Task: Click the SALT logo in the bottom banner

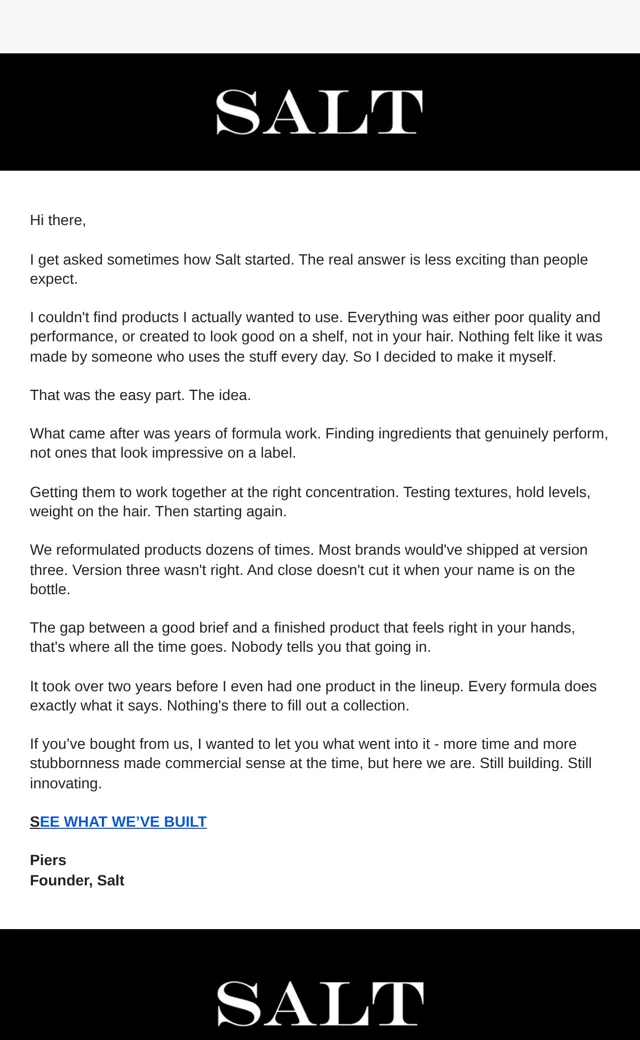Action: (319, 1003)
